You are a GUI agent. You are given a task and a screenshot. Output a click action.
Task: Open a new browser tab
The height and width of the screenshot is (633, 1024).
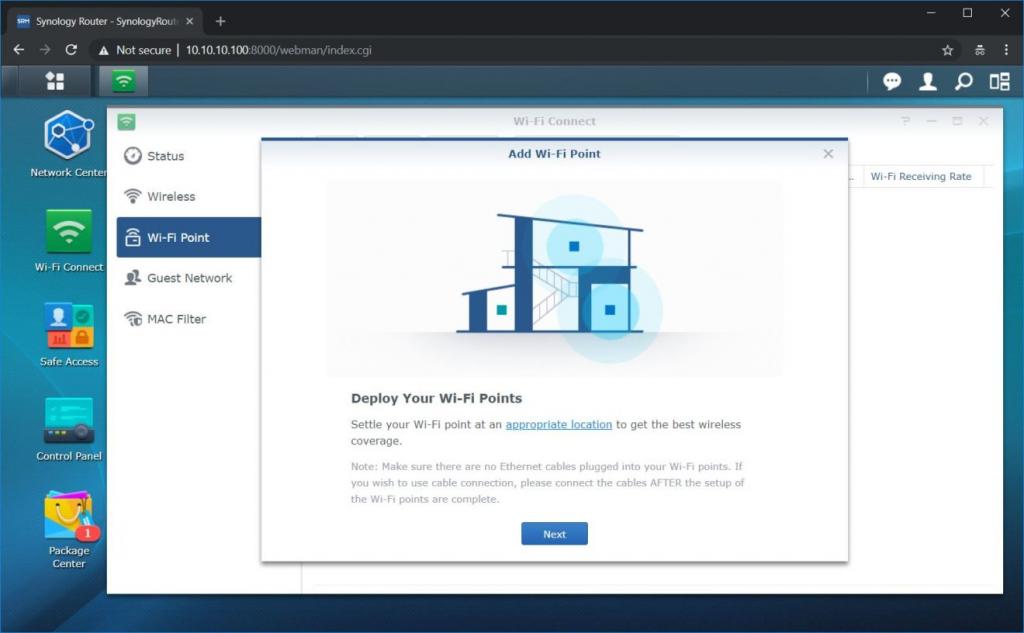tap(221, 21)
